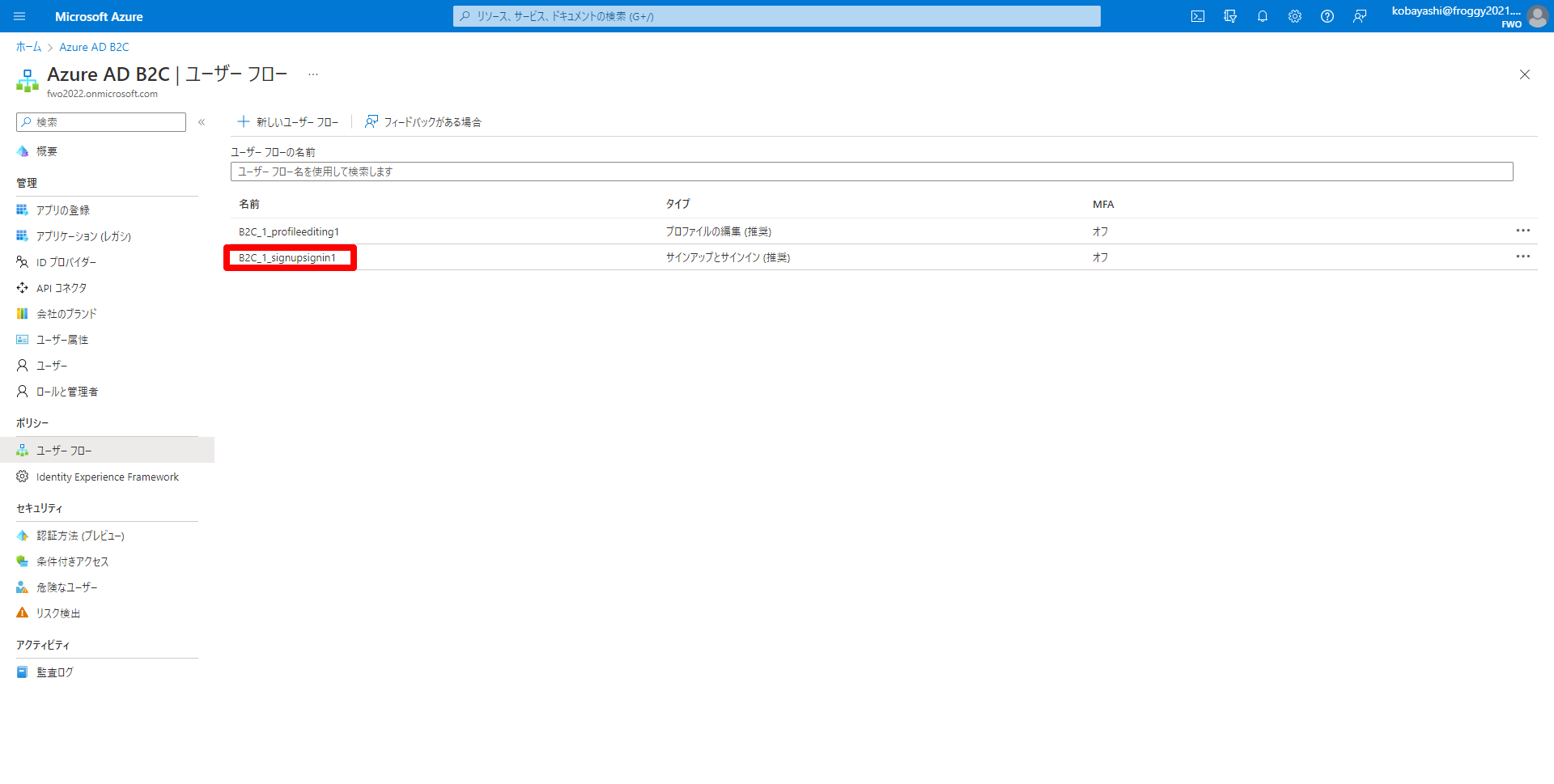Sort by 名前 column header
The width and height of the screenshot is (1554, 784).
click(249, 205)
